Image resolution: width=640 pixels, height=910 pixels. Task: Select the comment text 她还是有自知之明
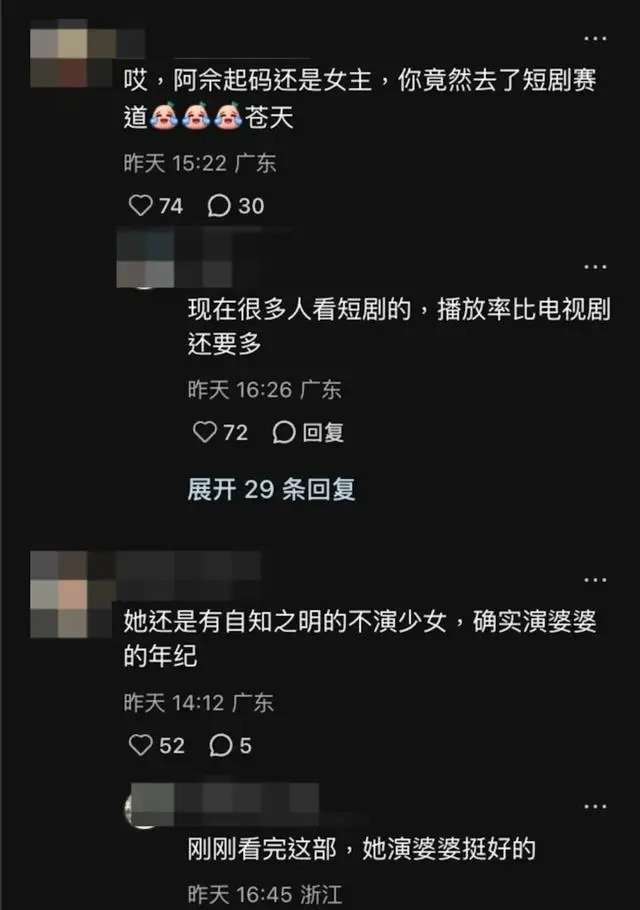pos(222,622)
